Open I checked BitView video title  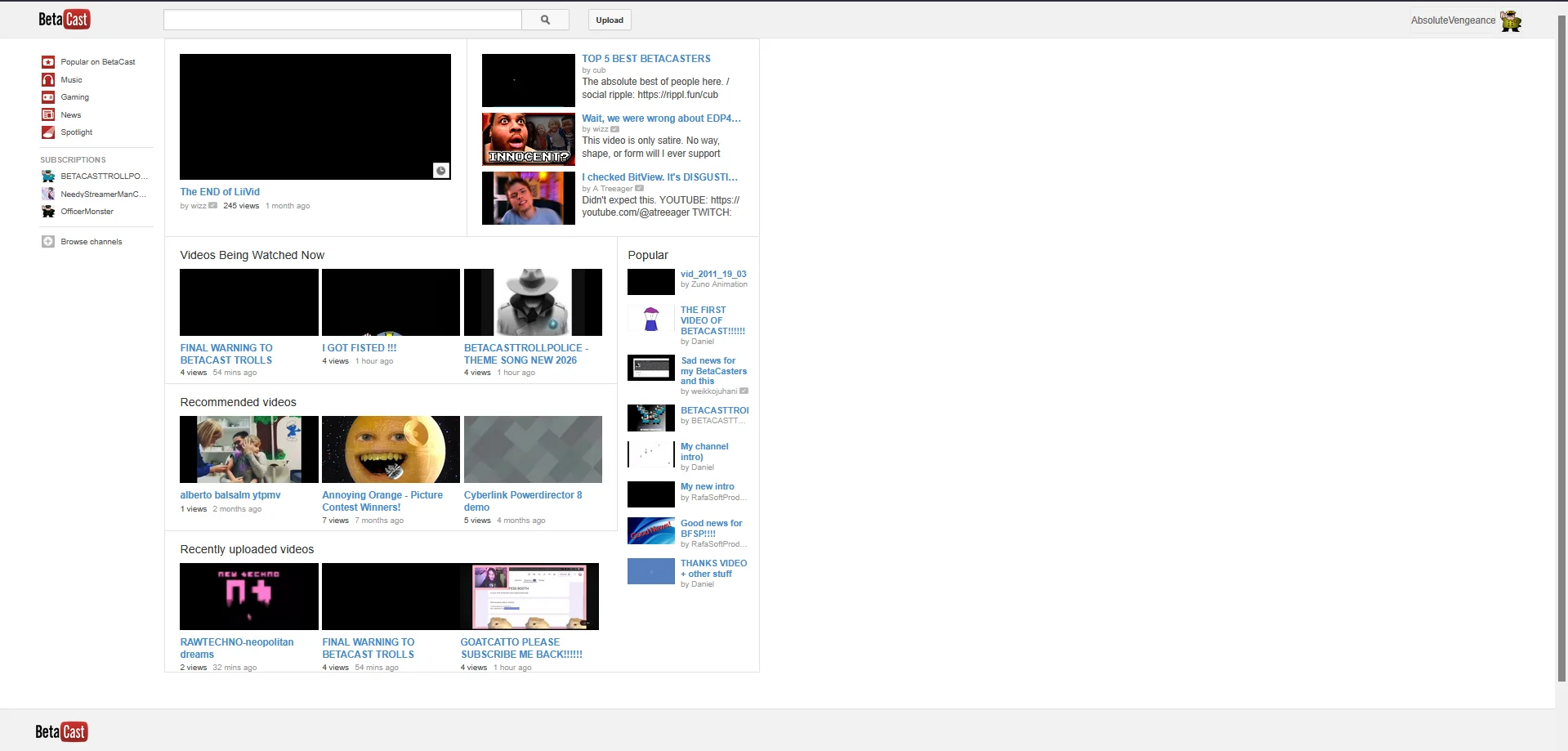click(x=659, y=177)
